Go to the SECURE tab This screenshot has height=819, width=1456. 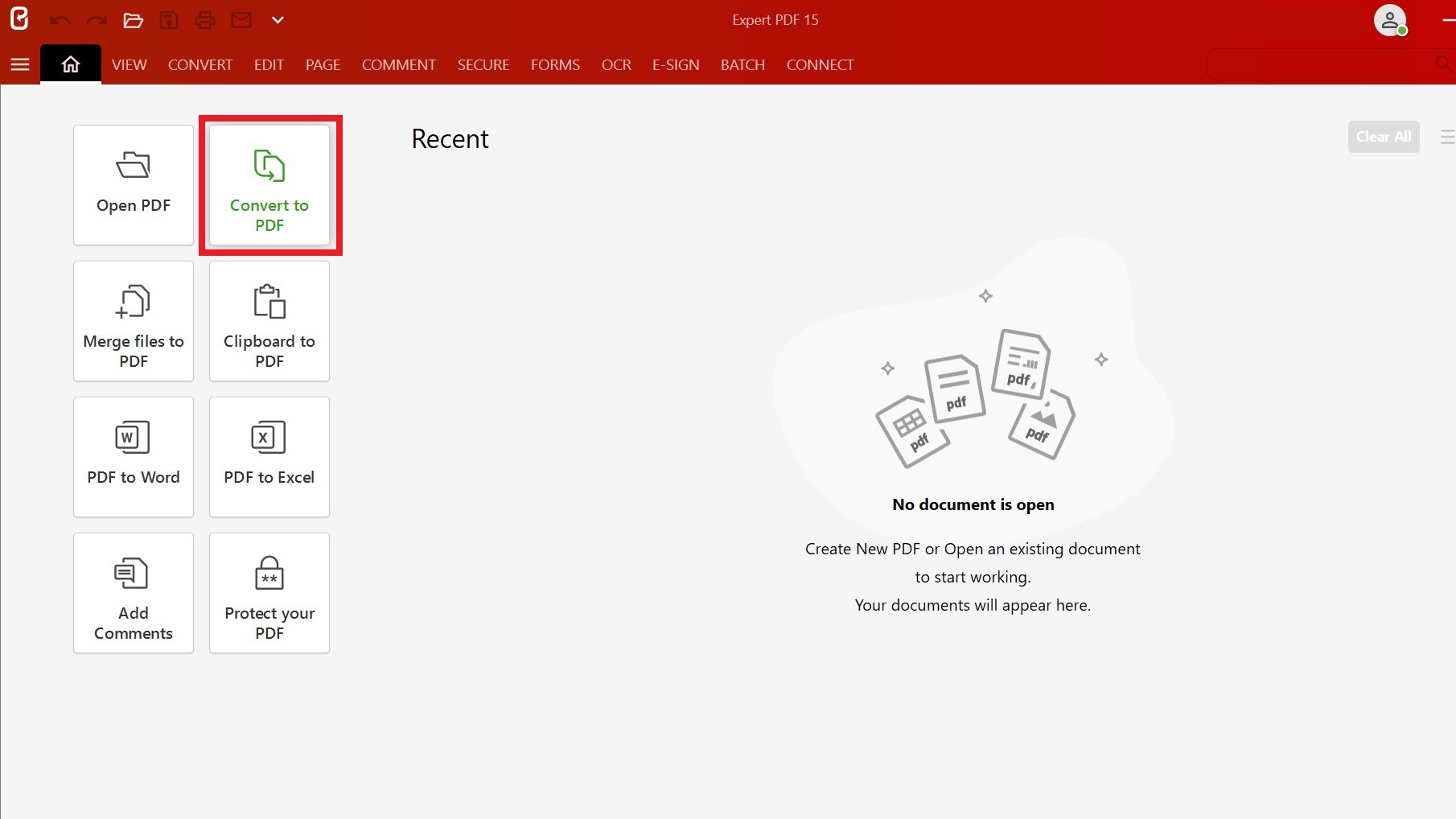tap(483, 64)
